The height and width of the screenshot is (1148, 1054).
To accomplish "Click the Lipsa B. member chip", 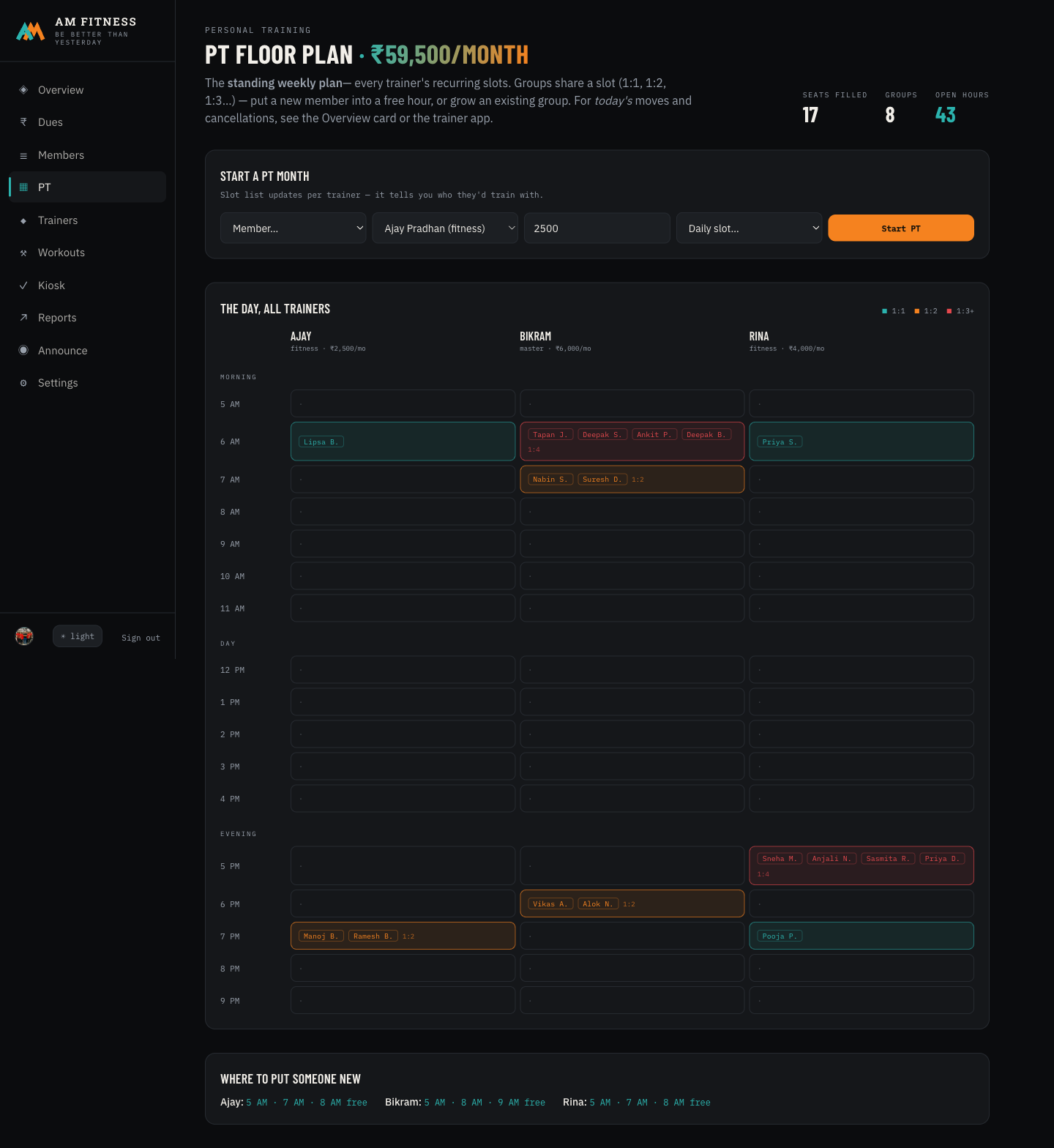I will coord(321,441).
